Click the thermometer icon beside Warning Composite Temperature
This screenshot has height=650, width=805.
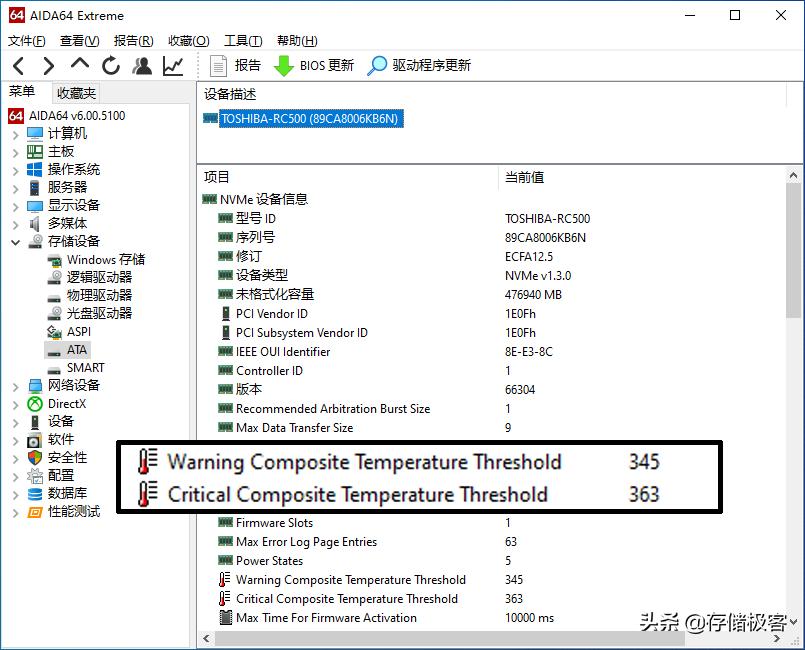click(x=146, y=462)
